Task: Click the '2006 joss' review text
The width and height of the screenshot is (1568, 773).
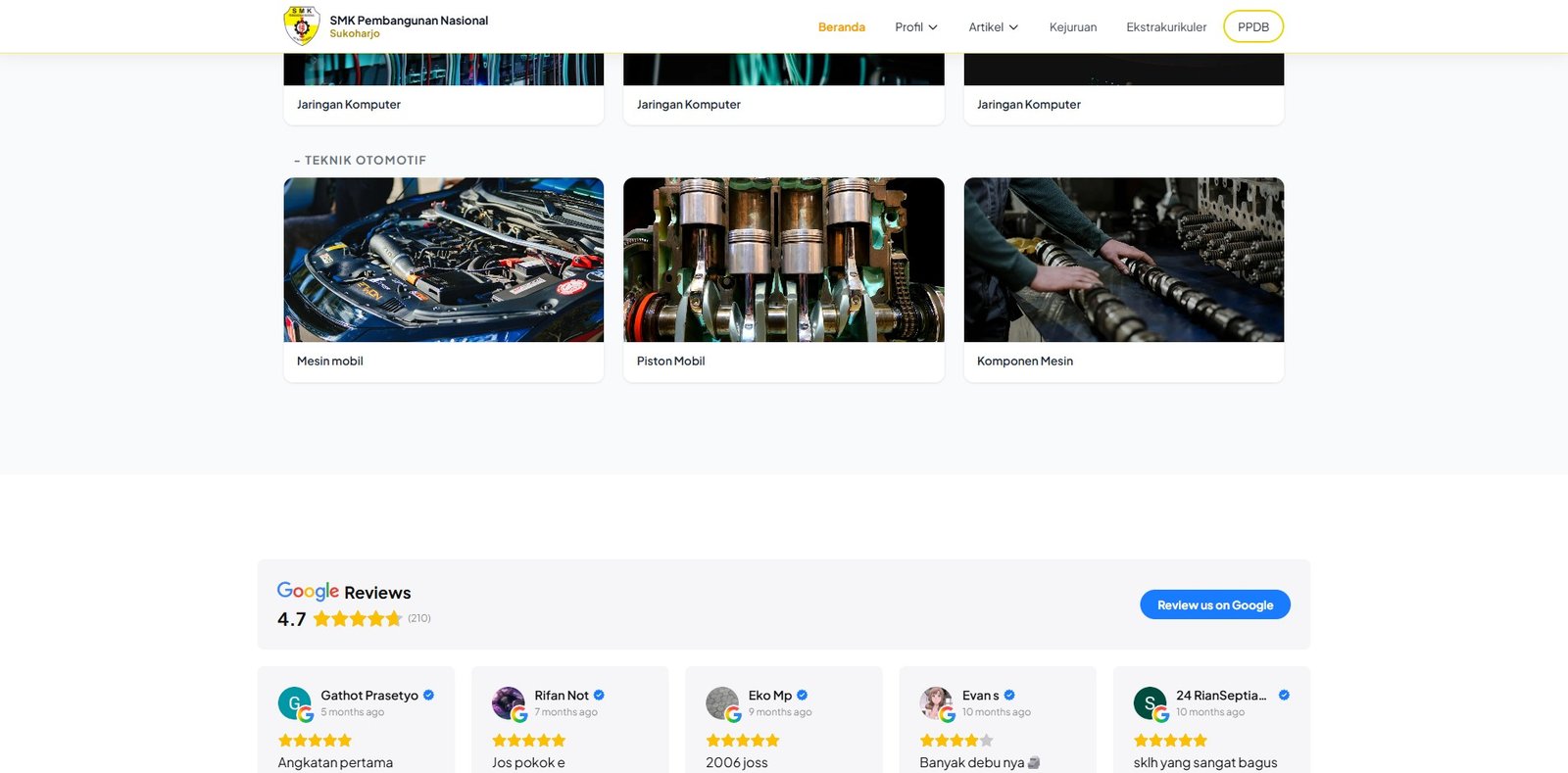Action: (x=737, y=762)
